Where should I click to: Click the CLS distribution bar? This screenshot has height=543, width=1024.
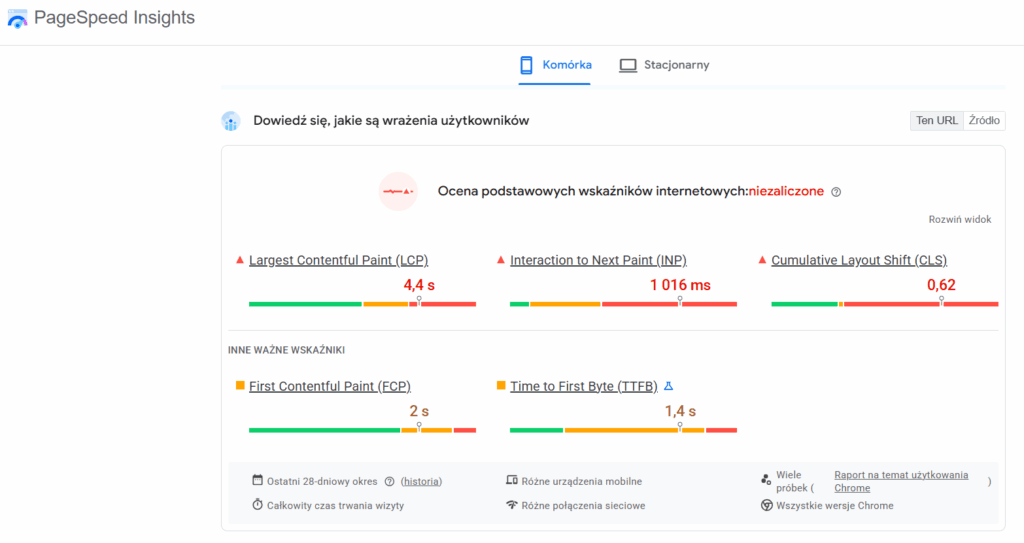[x=885, y=304]
